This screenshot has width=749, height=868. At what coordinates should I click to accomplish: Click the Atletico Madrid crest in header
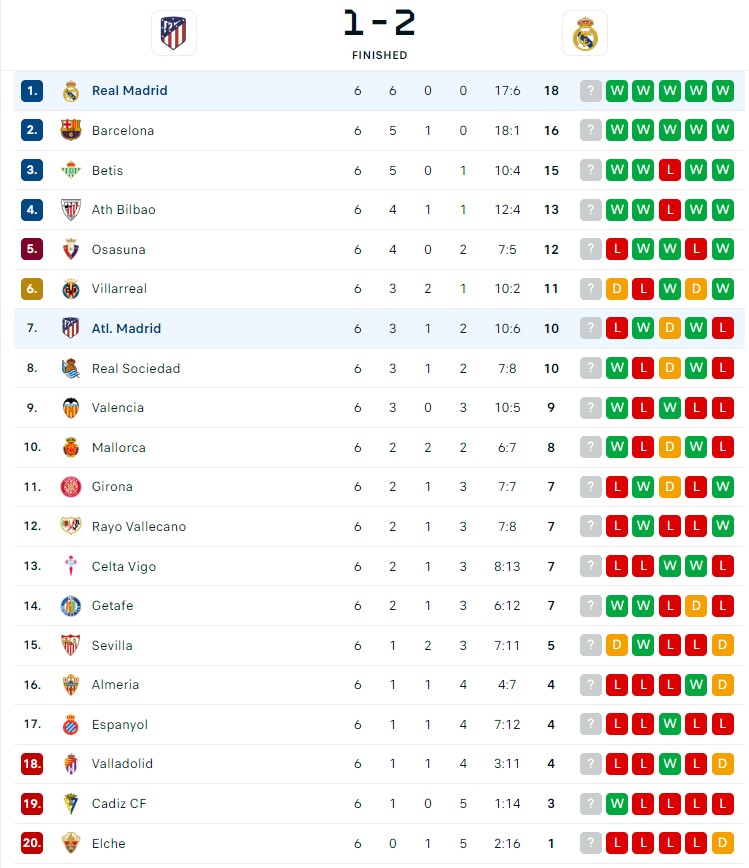click(173, 33)
